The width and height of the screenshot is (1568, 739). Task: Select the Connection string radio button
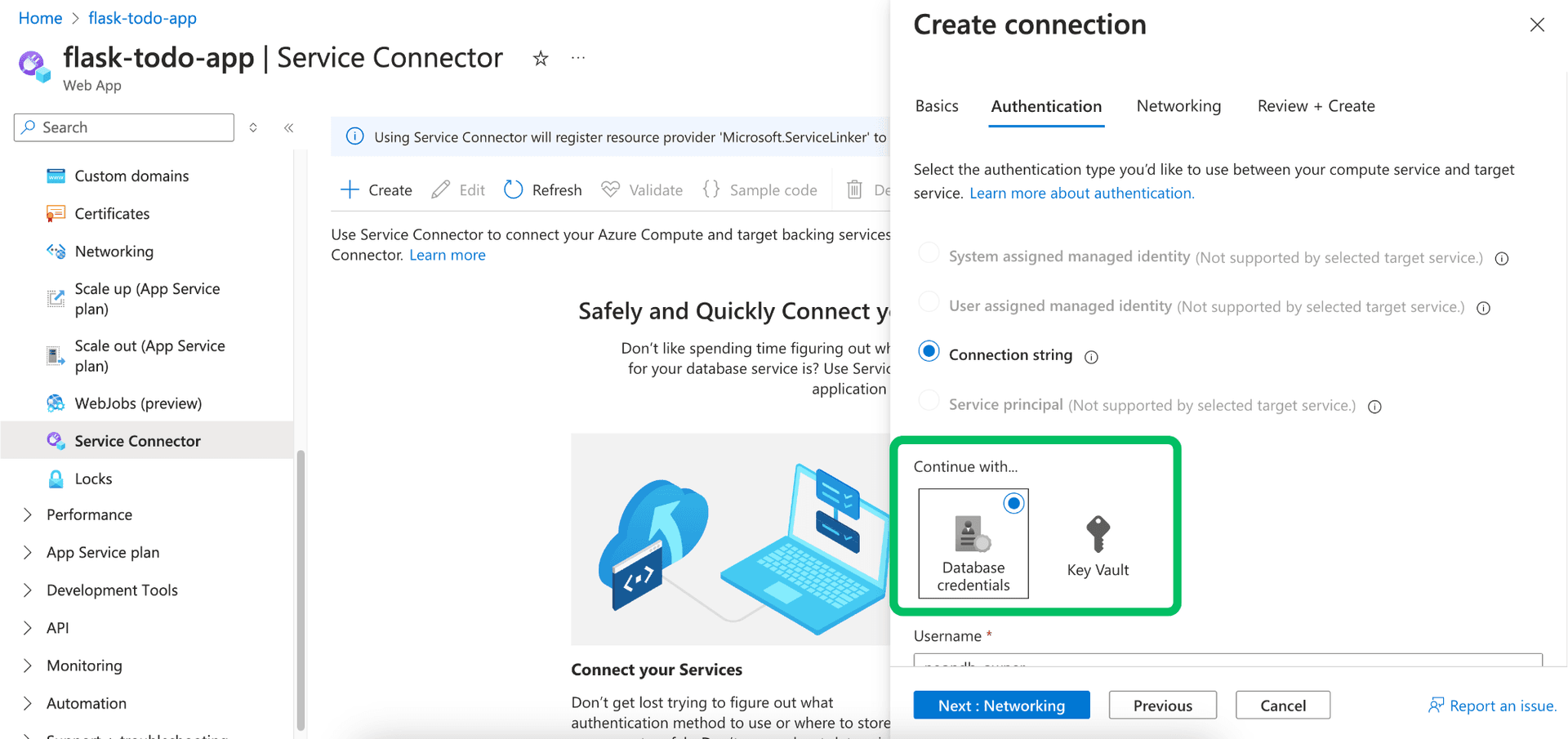tap(929, 351)
